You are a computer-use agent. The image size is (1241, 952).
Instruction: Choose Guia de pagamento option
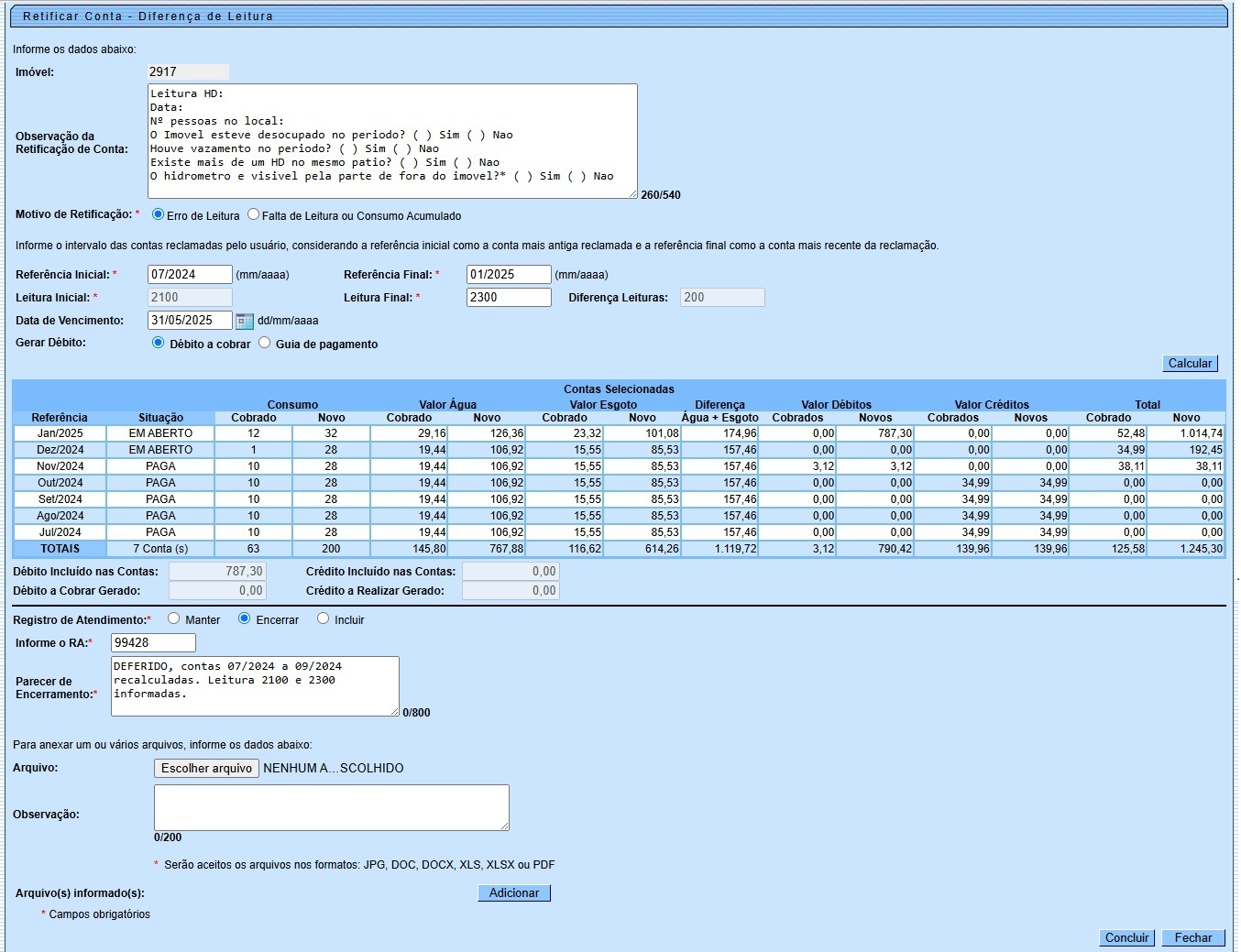(x=265, y=343)
